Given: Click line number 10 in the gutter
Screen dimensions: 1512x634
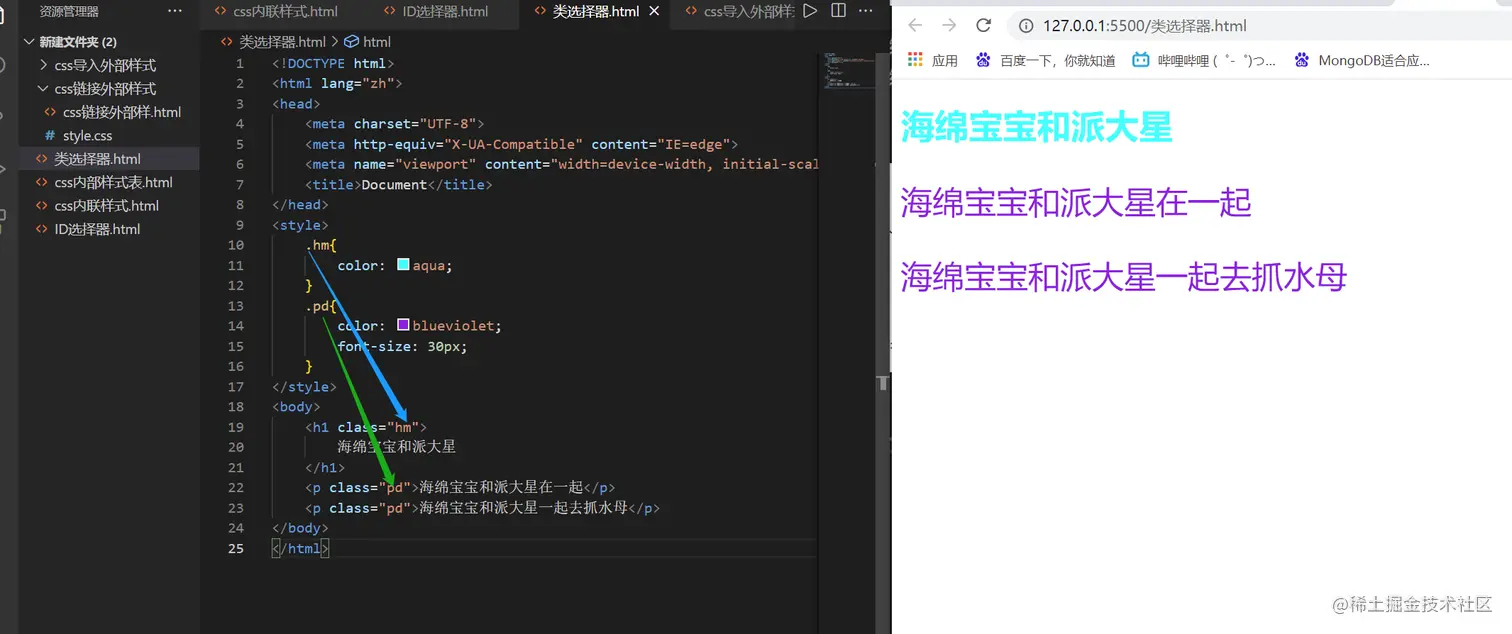Looking at the screenshot, I should pyautogui.click(x=236, y=245).
